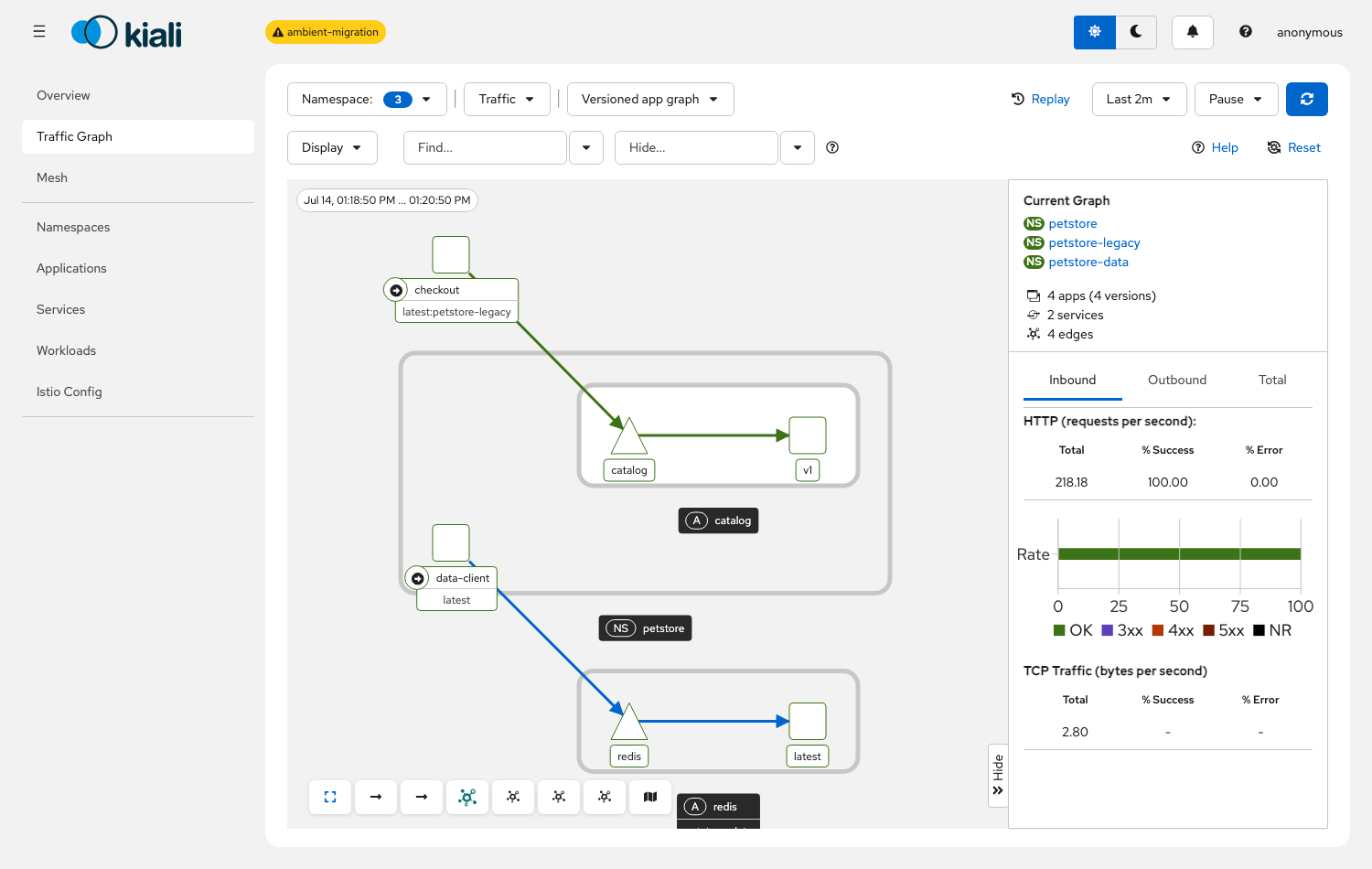The width and height of the screenshot is (1372, 869).
Task: Select the v1 workload square node
Action: pos(808,435)
